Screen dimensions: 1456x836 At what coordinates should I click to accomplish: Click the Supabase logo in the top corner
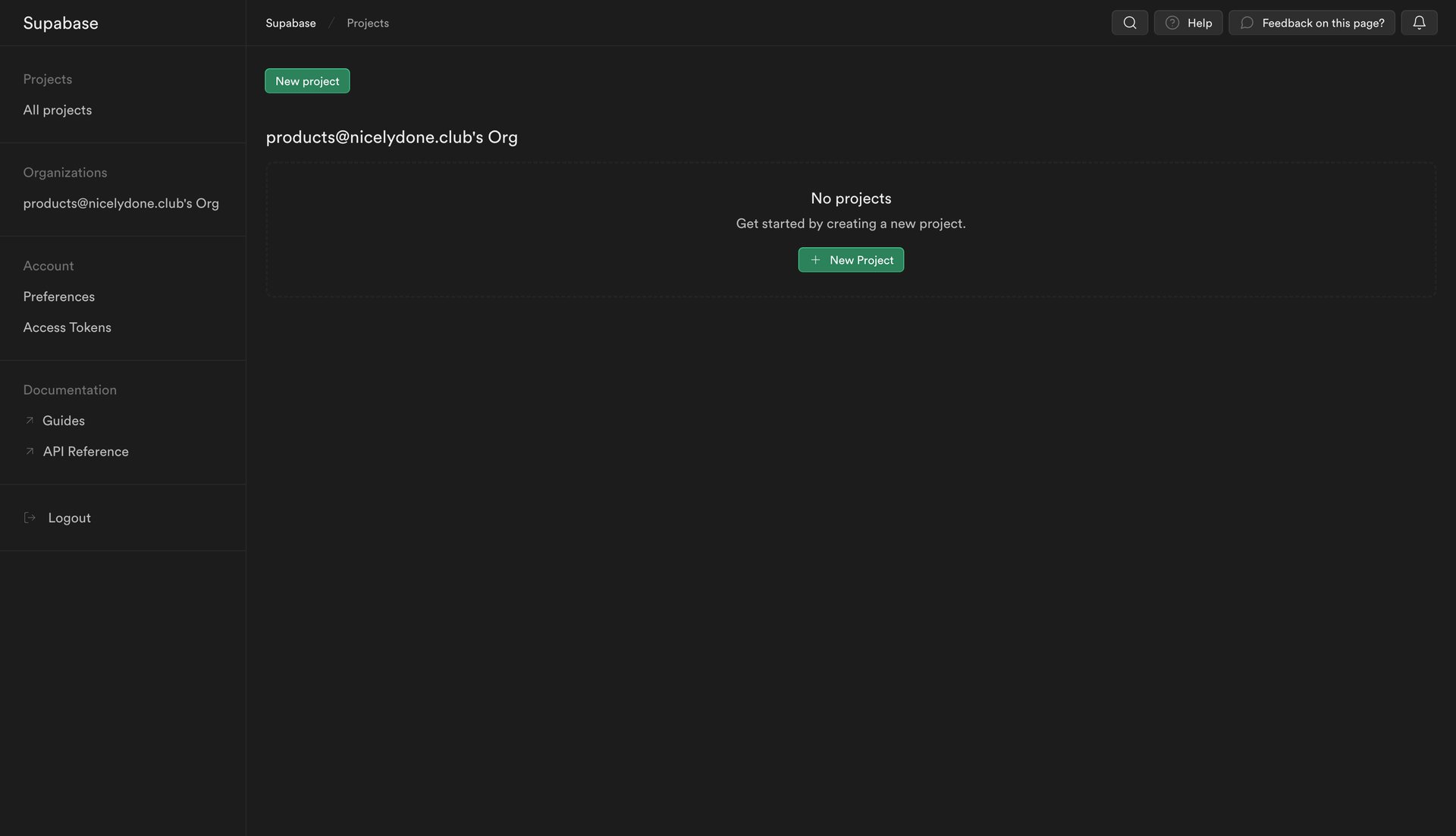coord(61,22)
